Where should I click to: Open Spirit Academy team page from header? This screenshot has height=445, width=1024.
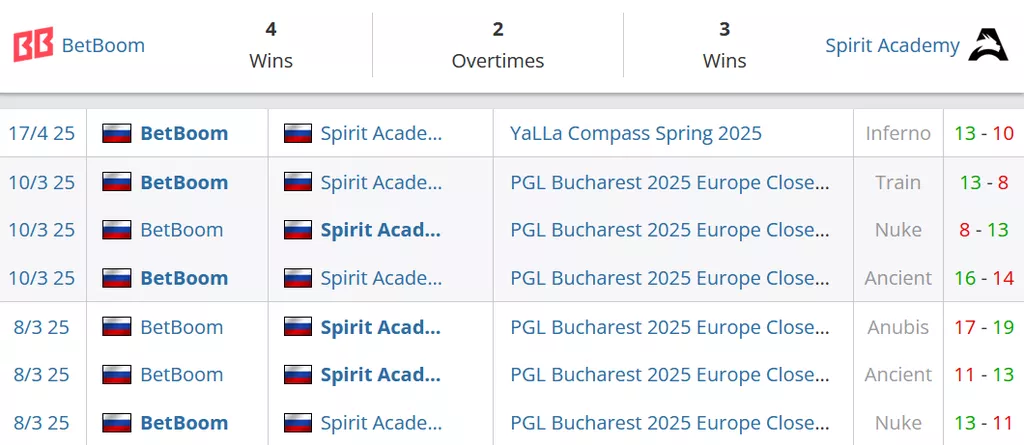(x=892, y=46)
